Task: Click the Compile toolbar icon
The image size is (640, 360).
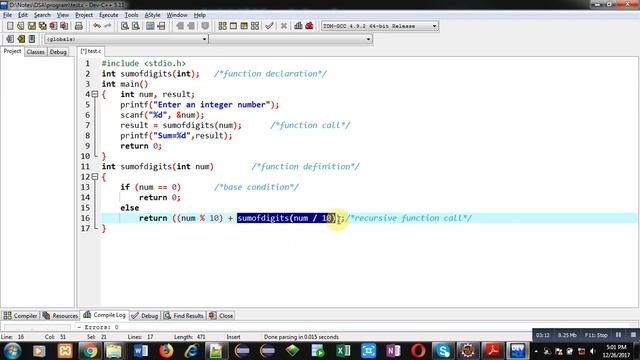Action: 222,26
